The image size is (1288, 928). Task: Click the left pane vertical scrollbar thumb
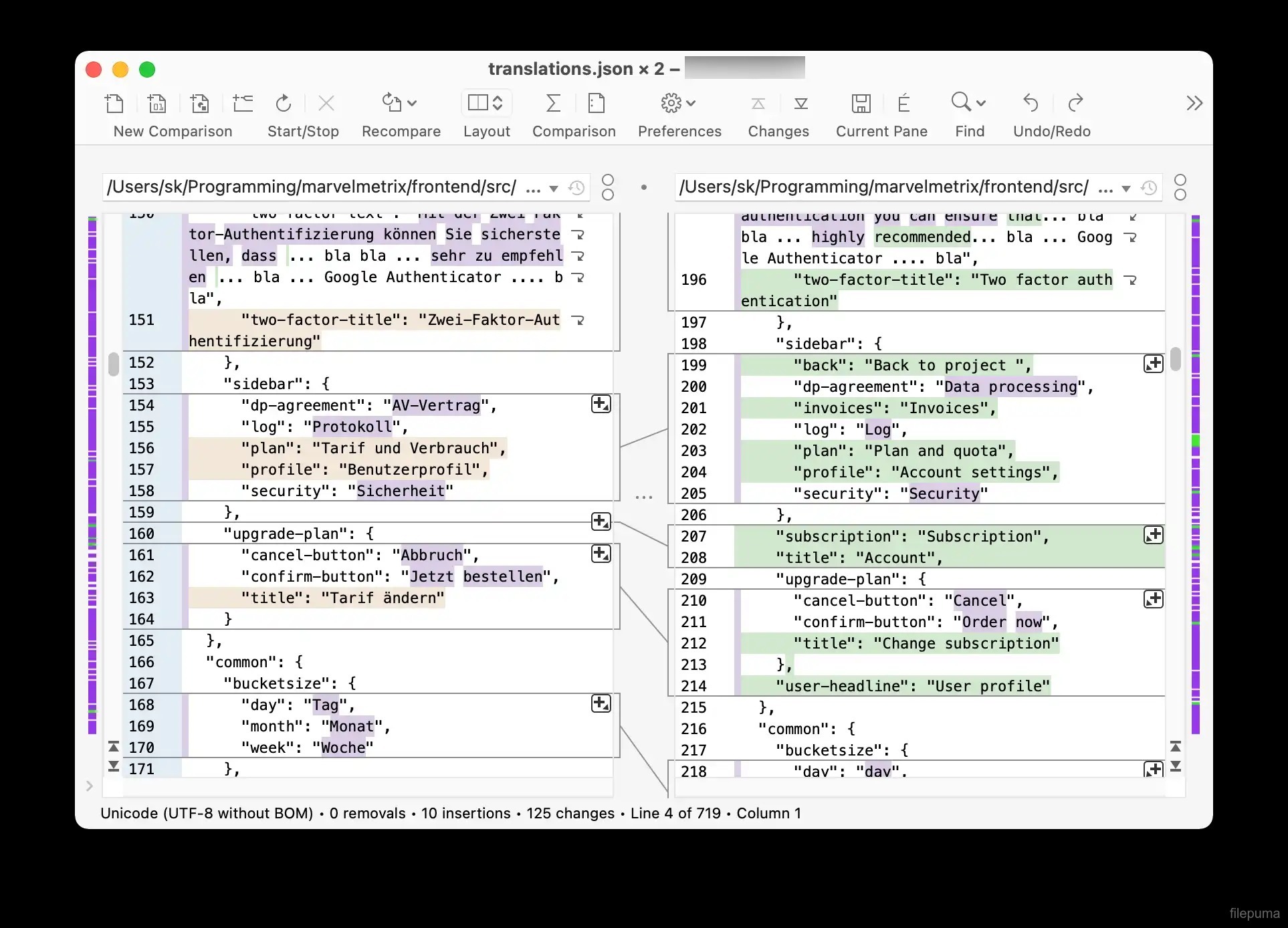point(114,364)
